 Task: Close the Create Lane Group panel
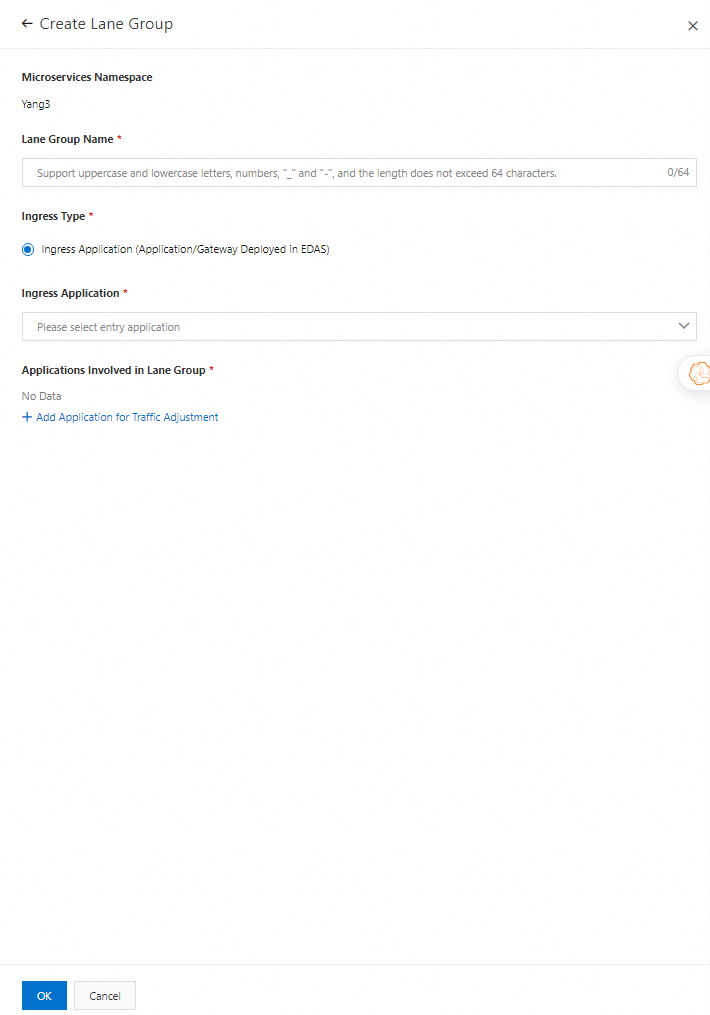(693, 26)
